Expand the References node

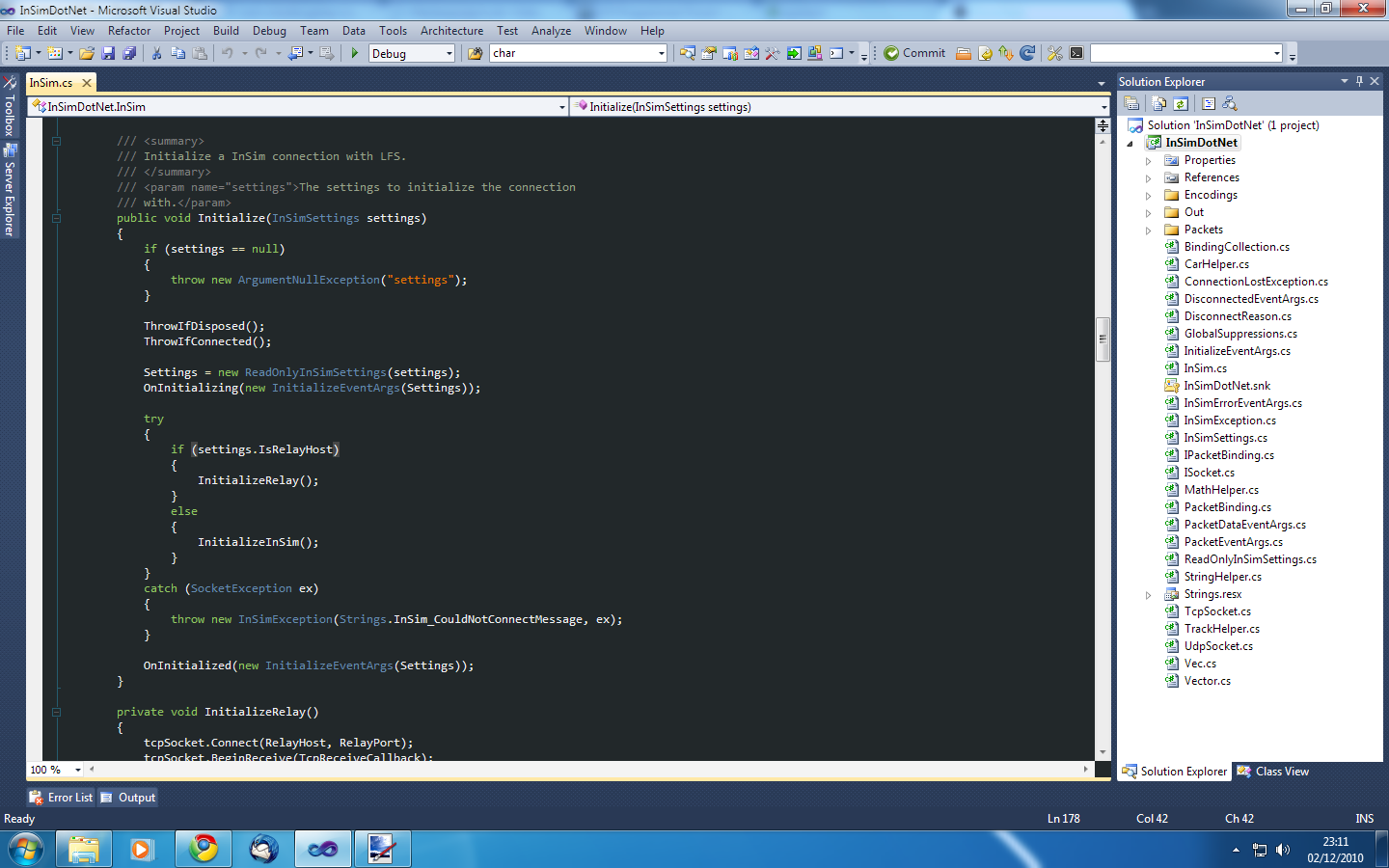(1148, 178)
